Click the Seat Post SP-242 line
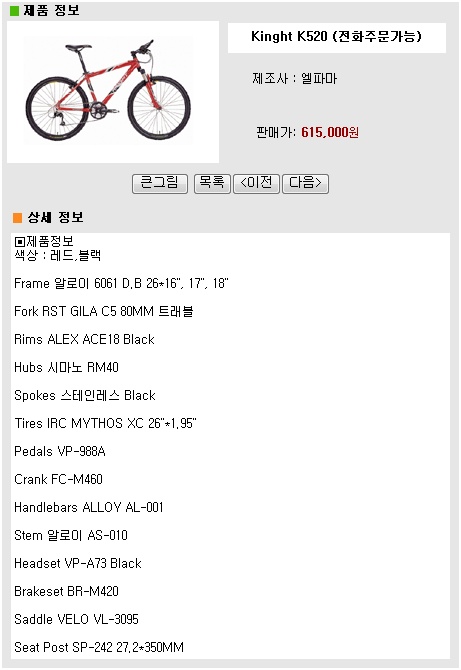 coord(99,647)
